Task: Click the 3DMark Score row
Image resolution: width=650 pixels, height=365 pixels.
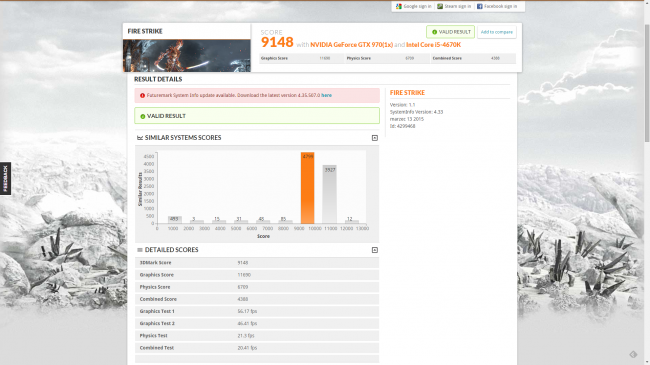Action: point(257,263)
